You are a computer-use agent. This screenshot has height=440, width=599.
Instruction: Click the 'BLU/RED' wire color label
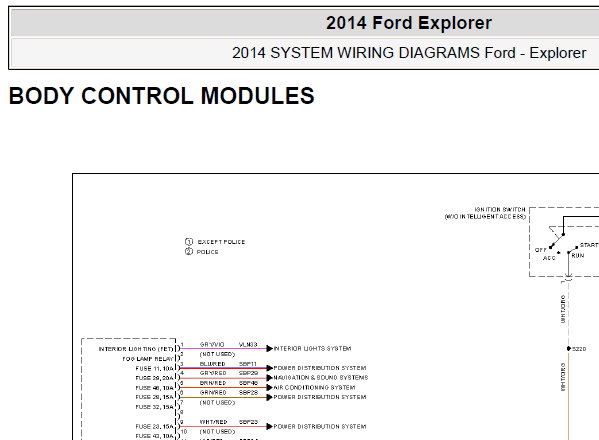[x=213, y=364]
